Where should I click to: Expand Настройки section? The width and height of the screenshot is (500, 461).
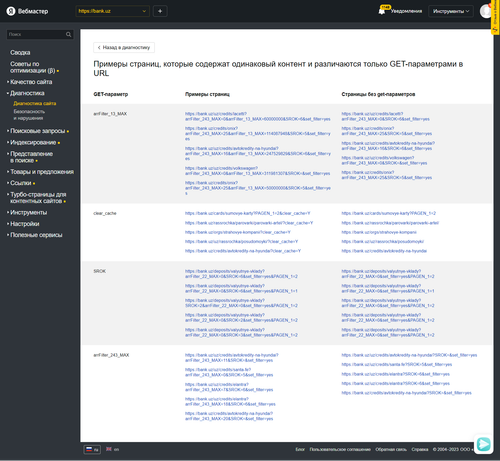[x=24, y=224]
